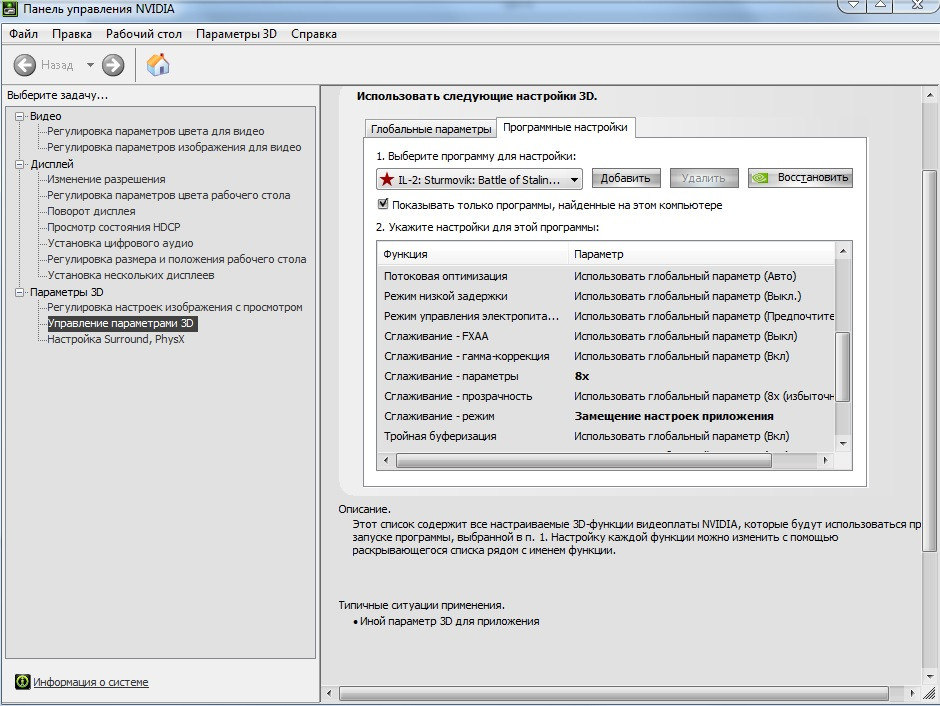Open Информация о системе link
This screenshot has width=940, height=706.
click(x=91, y=682)
